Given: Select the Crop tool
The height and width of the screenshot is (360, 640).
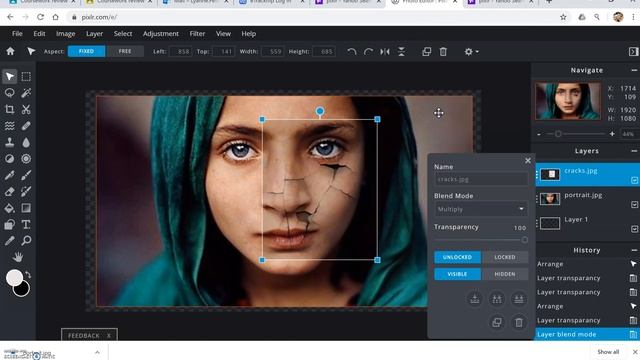Looking at the screenshot, I should 10,109.
